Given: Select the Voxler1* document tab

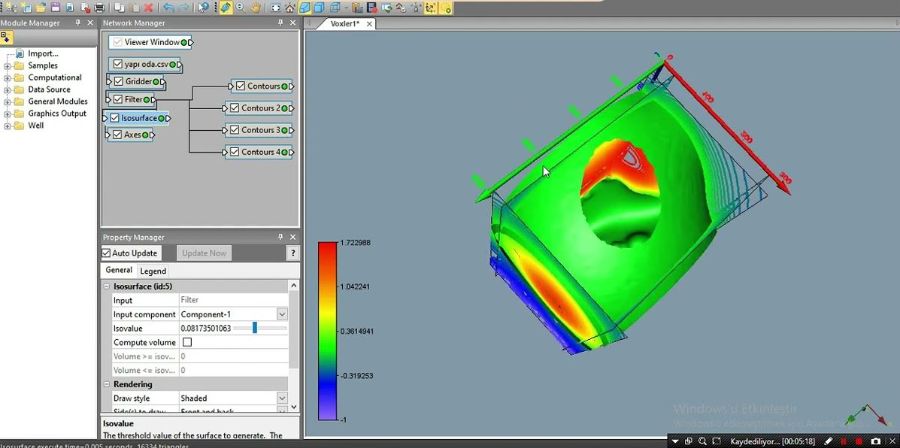Looking at the screenshot, I should (x=344, y=24).
